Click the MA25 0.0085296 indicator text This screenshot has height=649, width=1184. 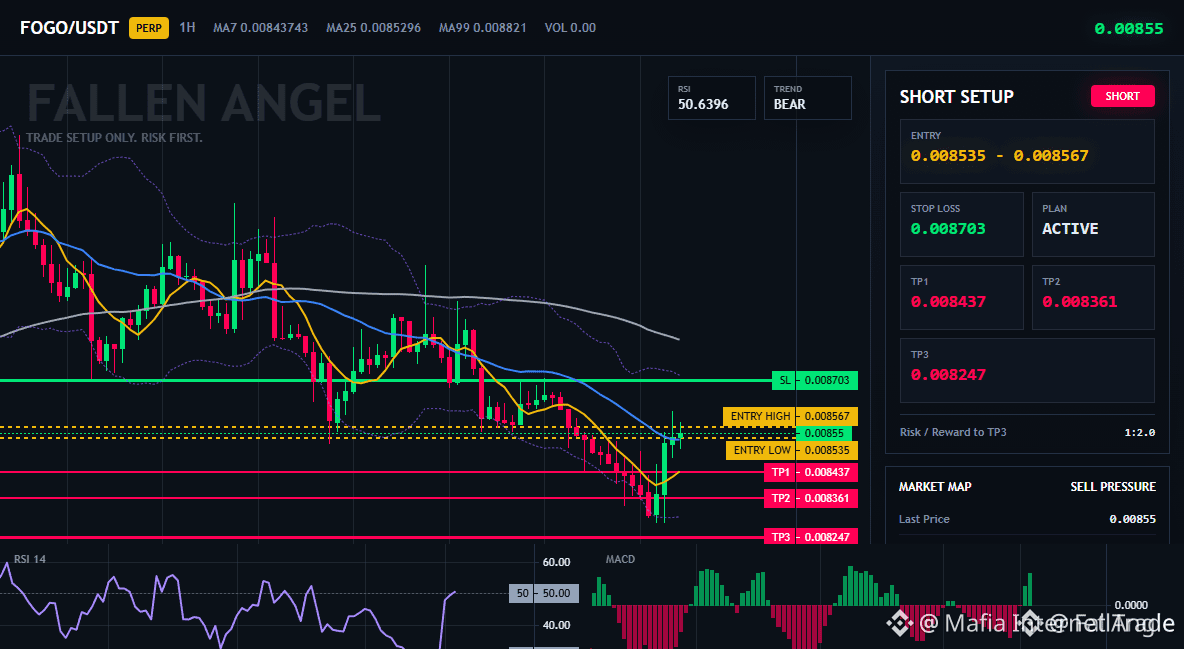click(x=374, y=28)
